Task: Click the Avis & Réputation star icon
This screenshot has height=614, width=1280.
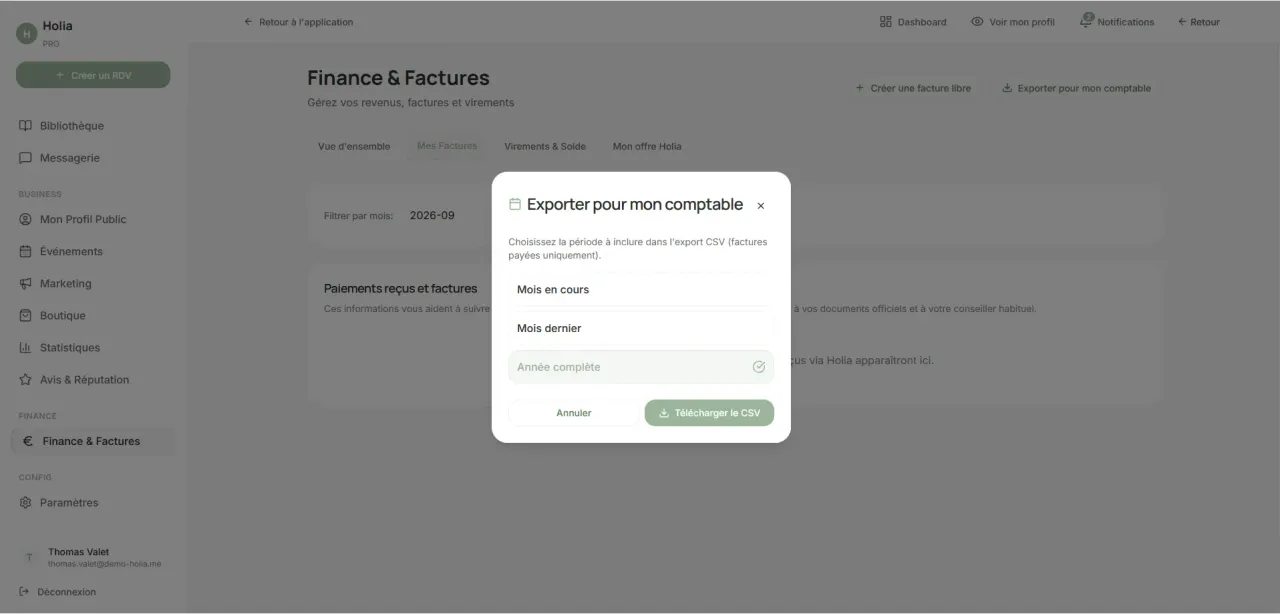Action: (x=26, y=379)
